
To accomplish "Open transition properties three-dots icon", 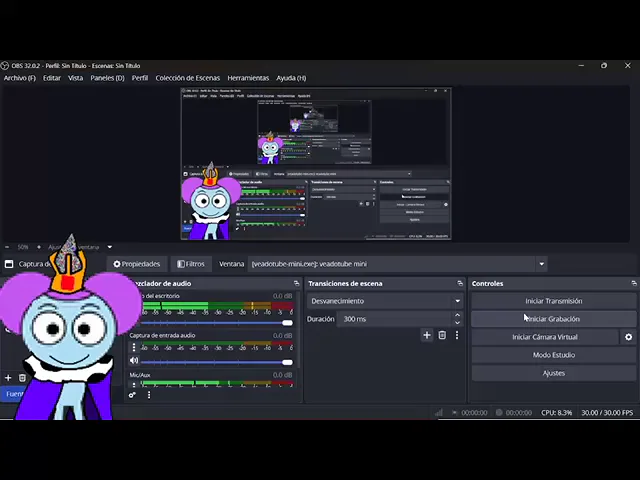I will [x=457, y=335].
